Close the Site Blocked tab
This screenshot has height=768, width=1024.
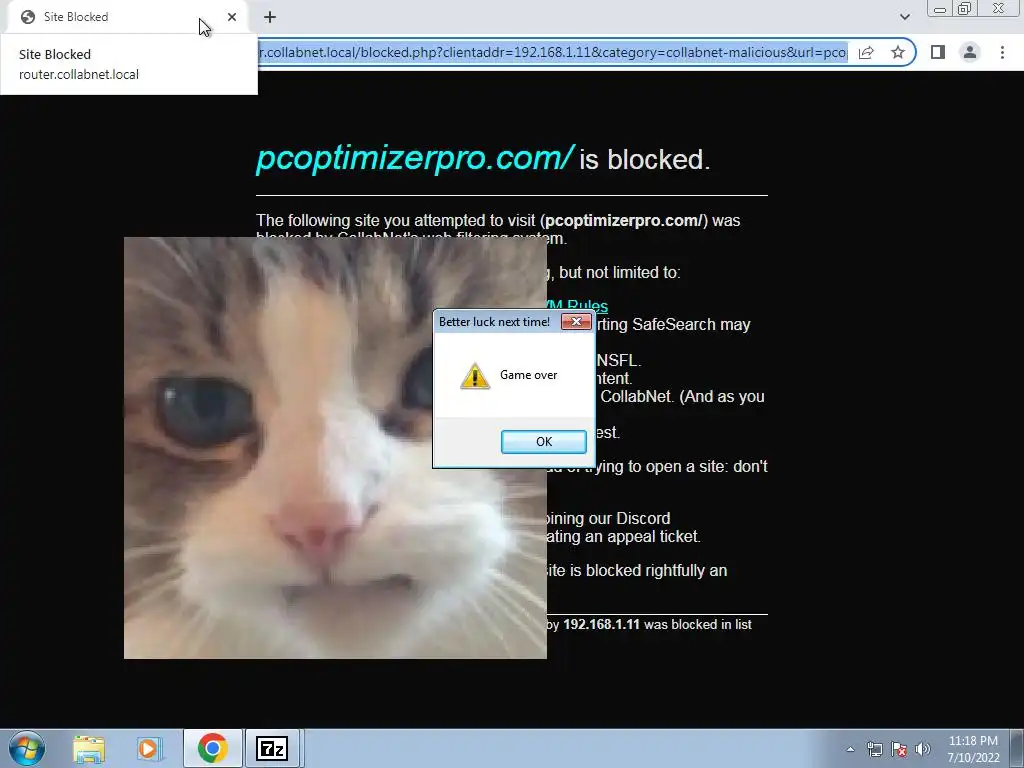click(x=232, y=17)
